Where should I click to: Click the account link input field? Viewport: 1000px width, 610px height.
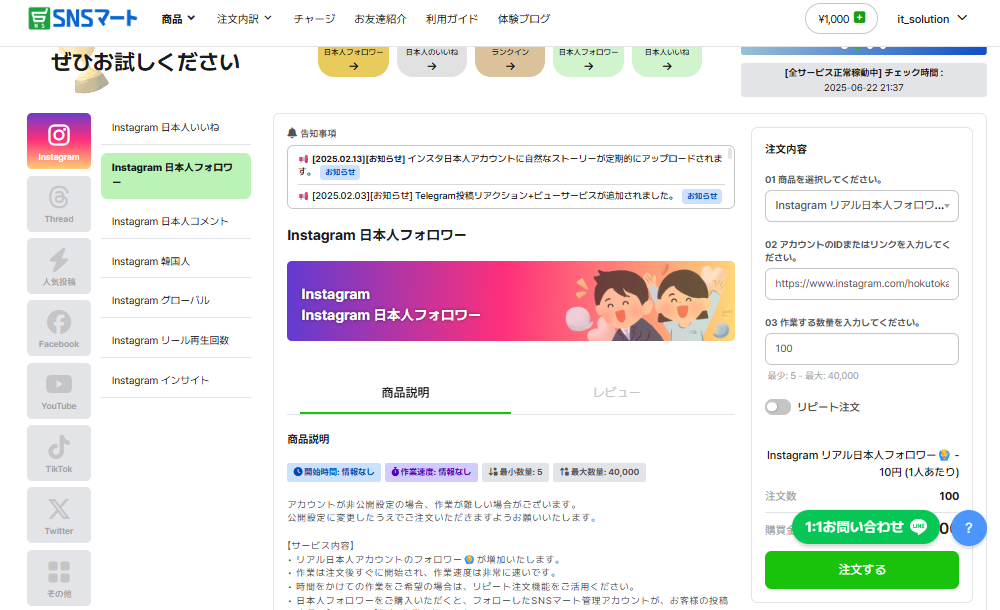pyautogui.click(x=862, y=284)
